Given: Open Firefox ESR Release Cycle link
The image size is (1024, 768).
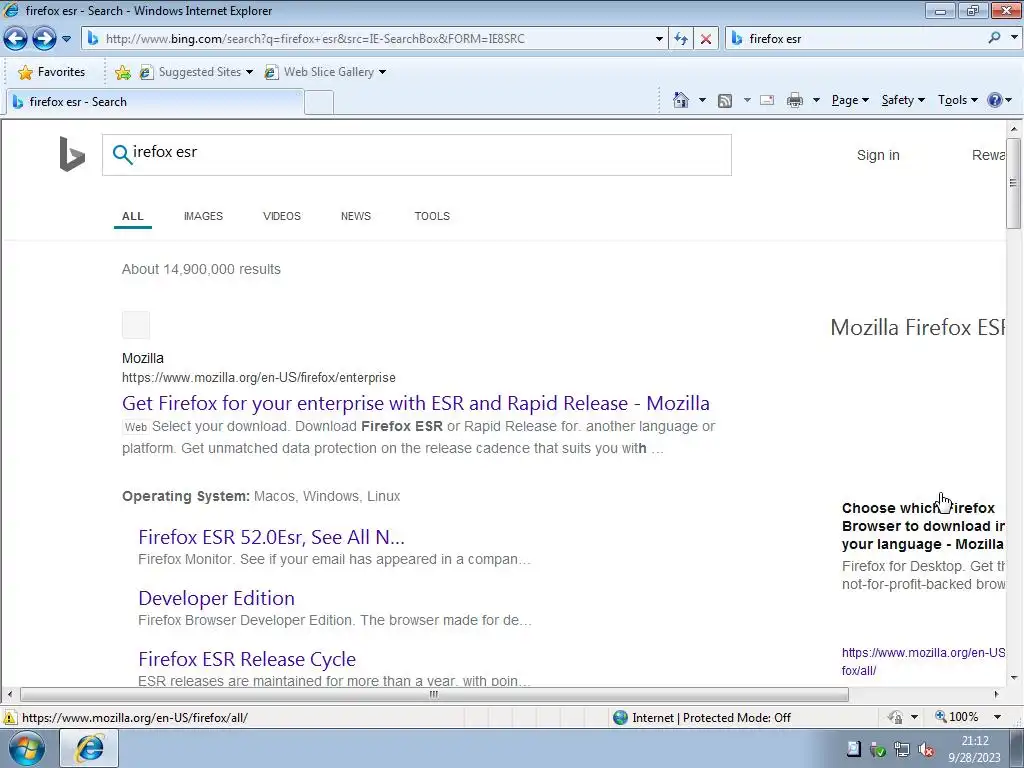Looking at the screenshot, I should point(247,659).
